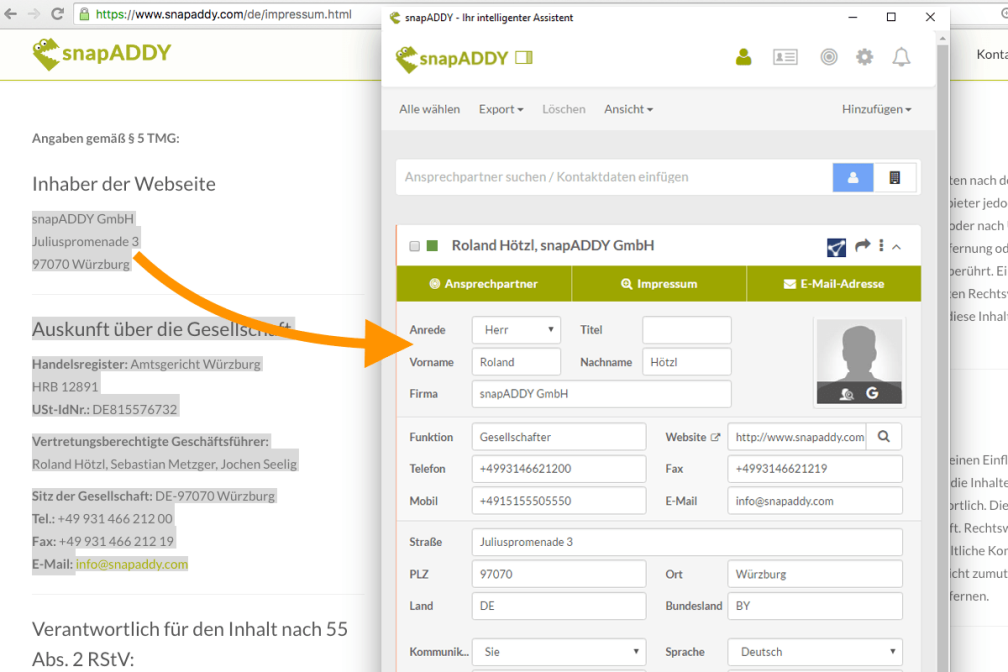
Task: Click the business card icon in the toolbar
Action: (x=786, y=57)
